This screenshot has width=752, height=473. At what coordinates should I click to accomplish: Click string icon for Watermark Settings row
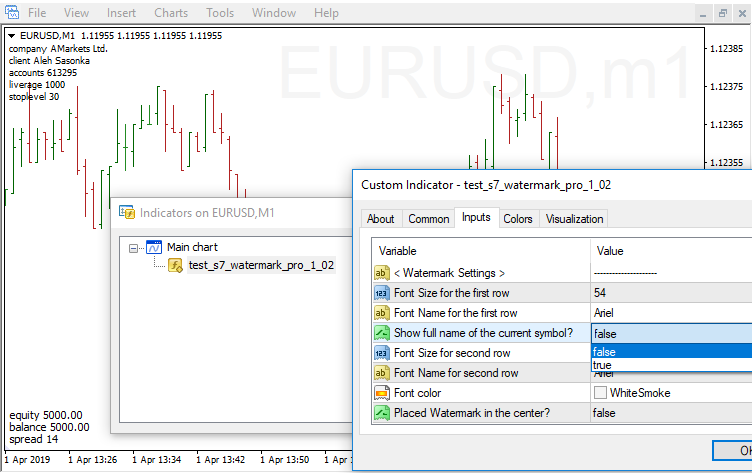pos(382,273)
